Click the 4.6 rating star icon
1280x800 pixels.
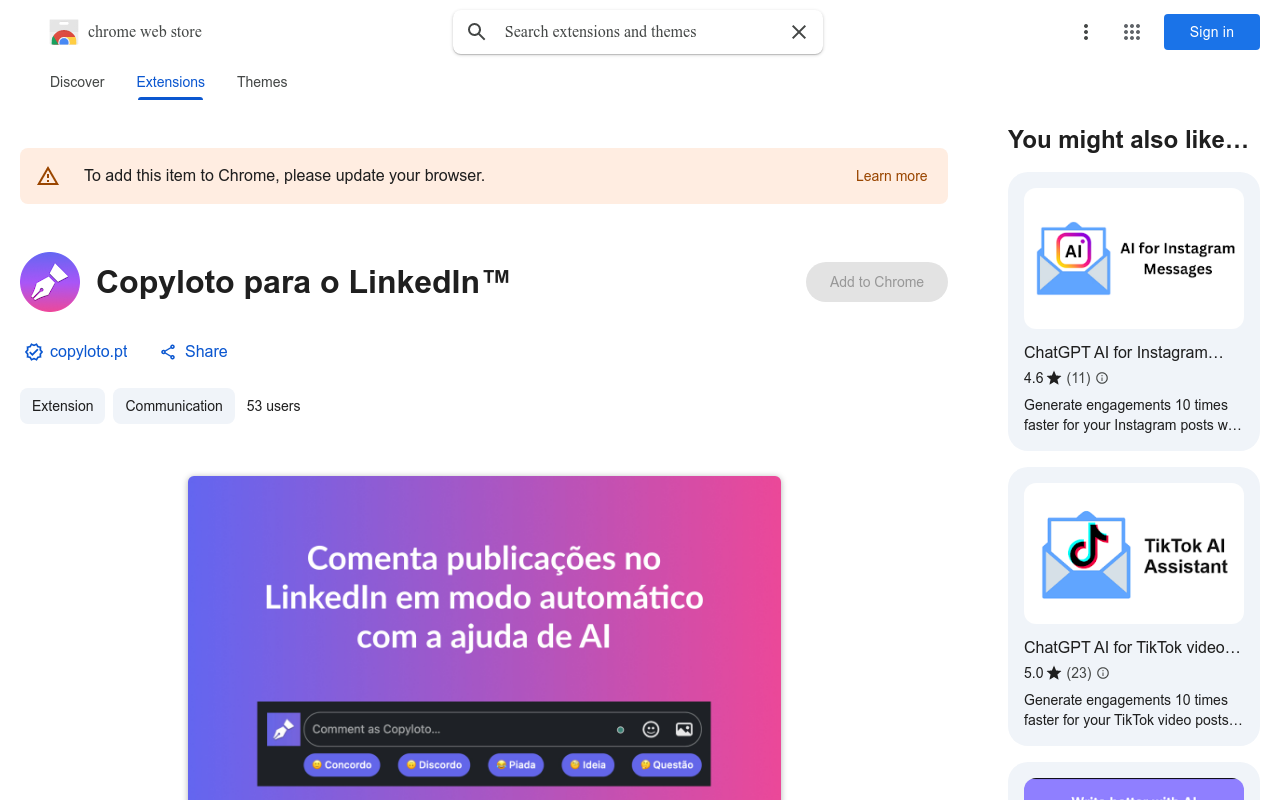(1054, 378)
